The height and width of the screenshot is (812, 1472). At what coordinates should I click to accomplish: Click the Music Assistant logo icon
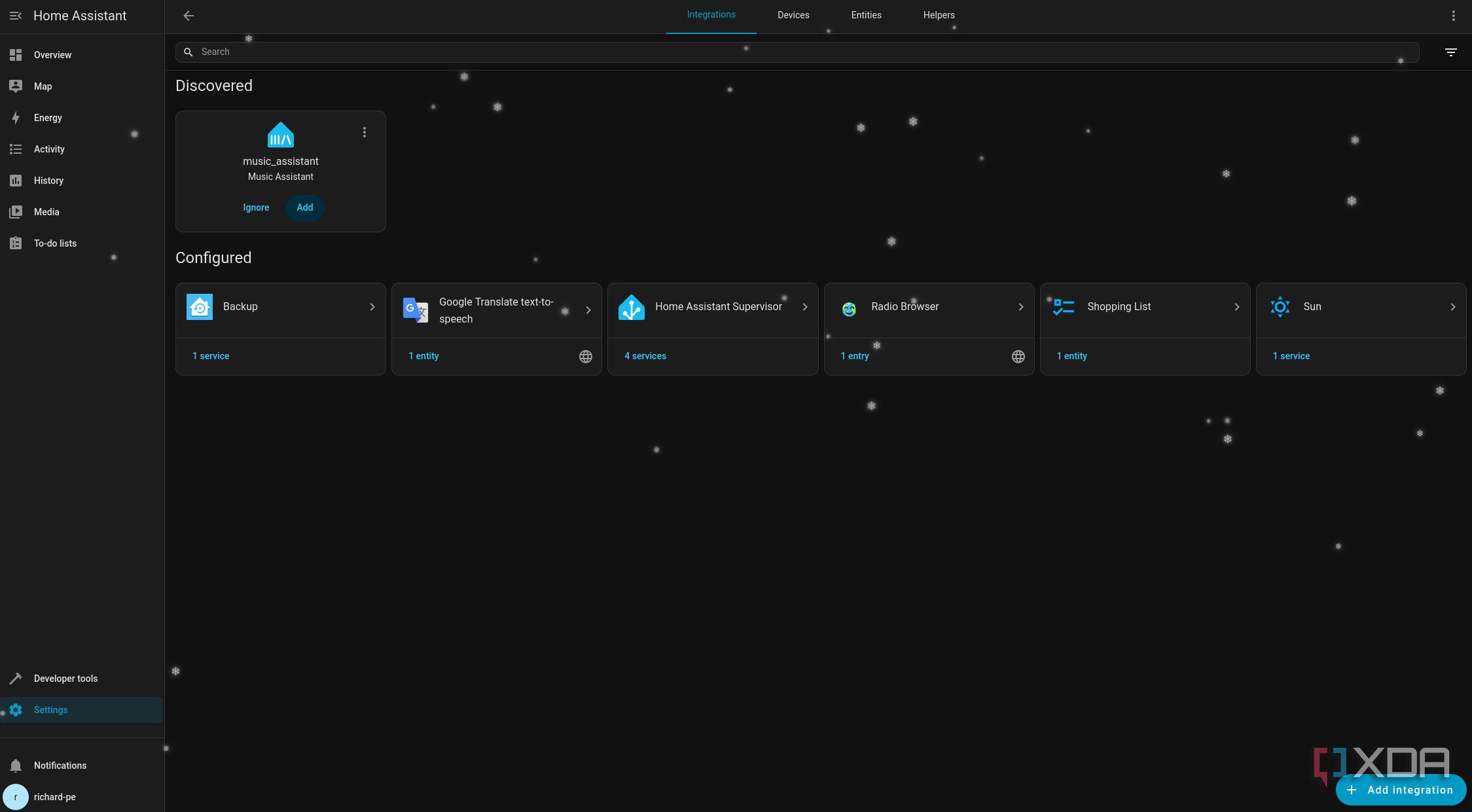[281, 135]
